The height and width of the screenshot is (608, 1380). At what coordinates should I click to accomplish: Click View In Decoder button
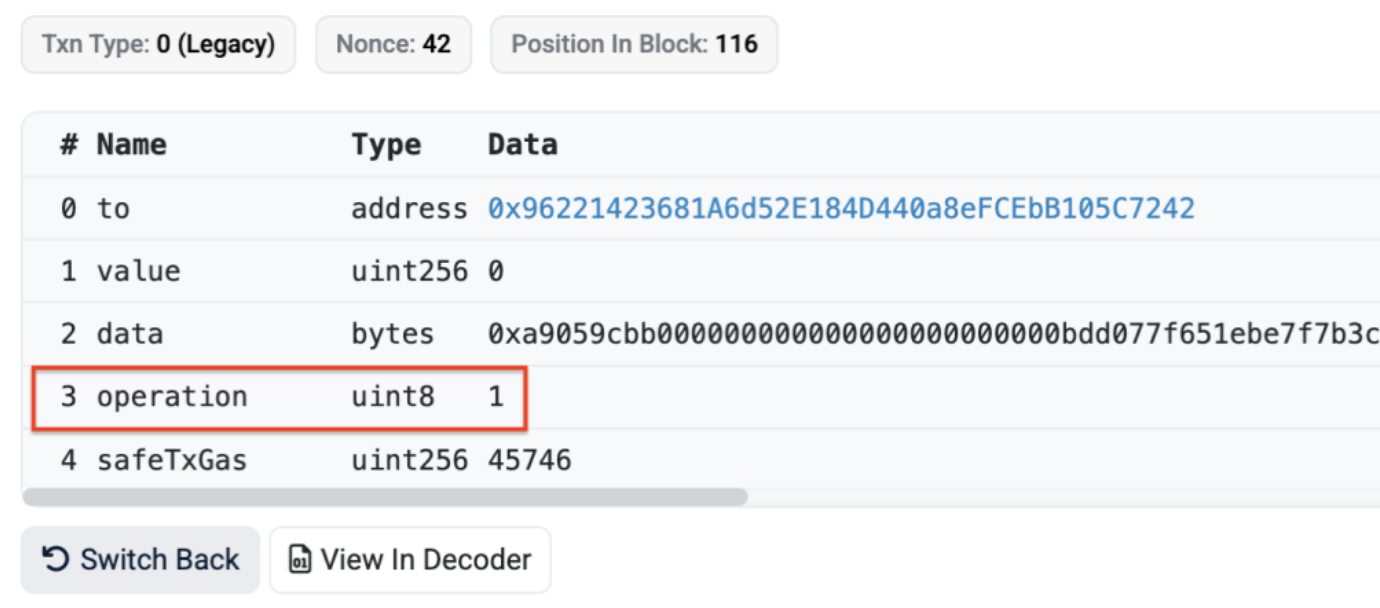[410, 560]
